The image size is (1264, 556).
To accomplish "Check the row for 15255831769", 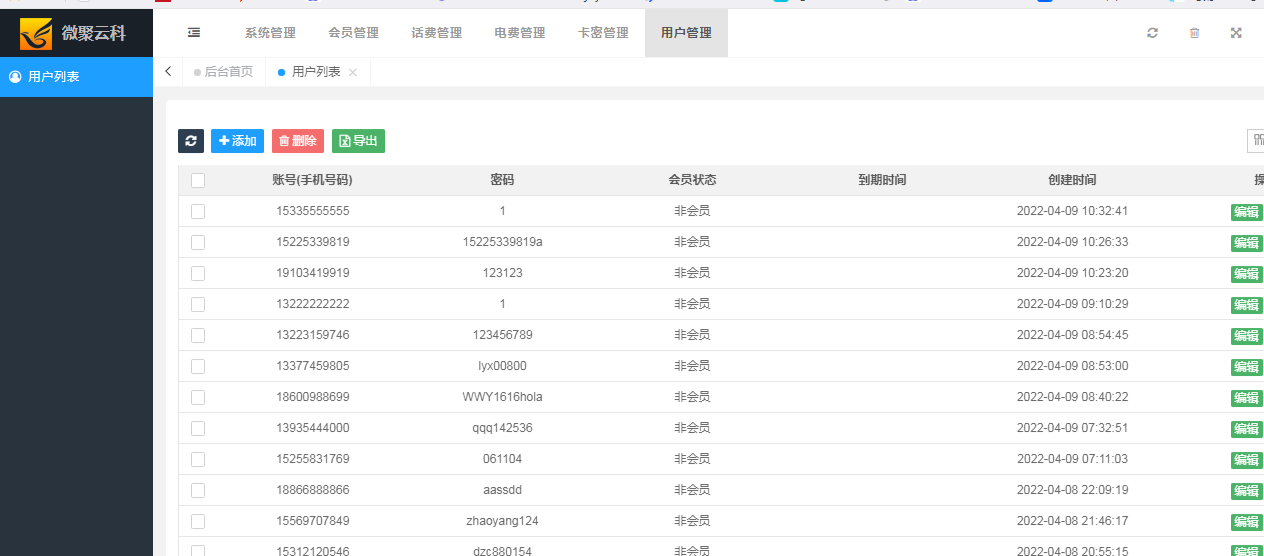I will 198,459.
